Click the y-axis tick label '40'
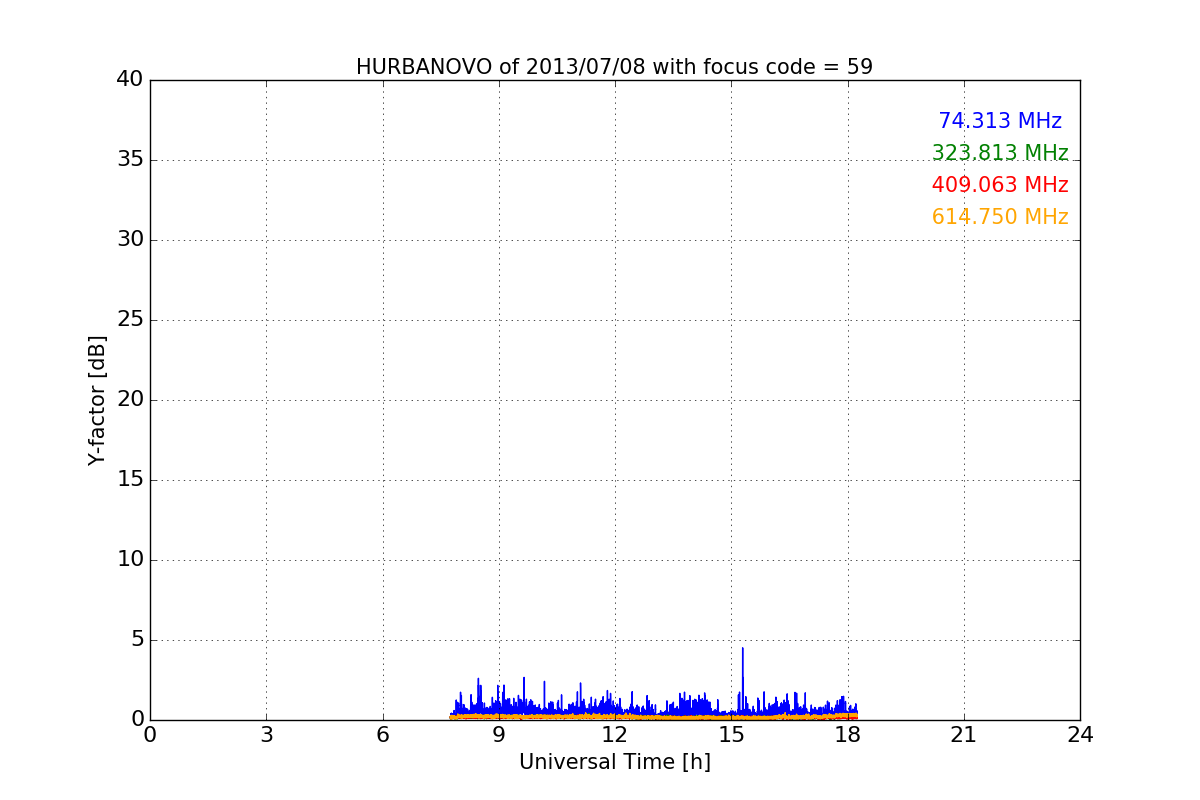This screenshot has width=1200, height=800. [130, 80]
